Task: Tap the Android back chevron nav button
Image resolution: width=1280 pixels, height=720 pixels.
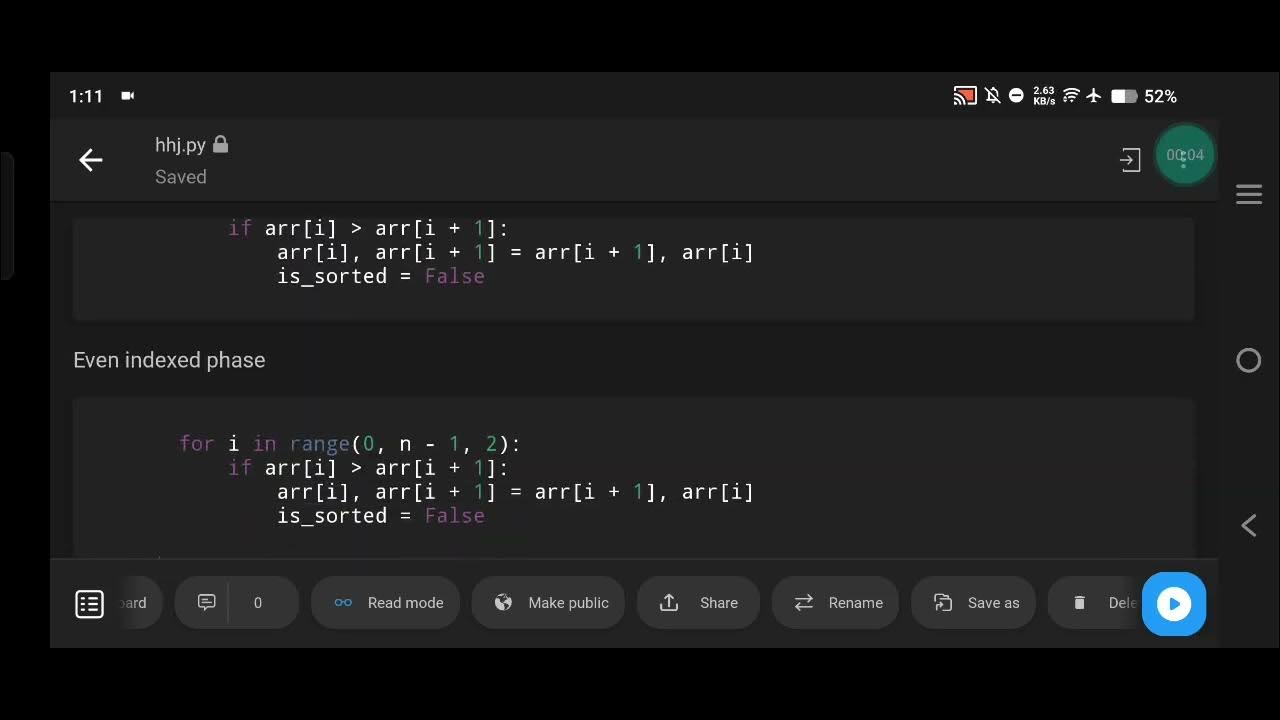Action: pyautogui.click(x=1249, y=526)
